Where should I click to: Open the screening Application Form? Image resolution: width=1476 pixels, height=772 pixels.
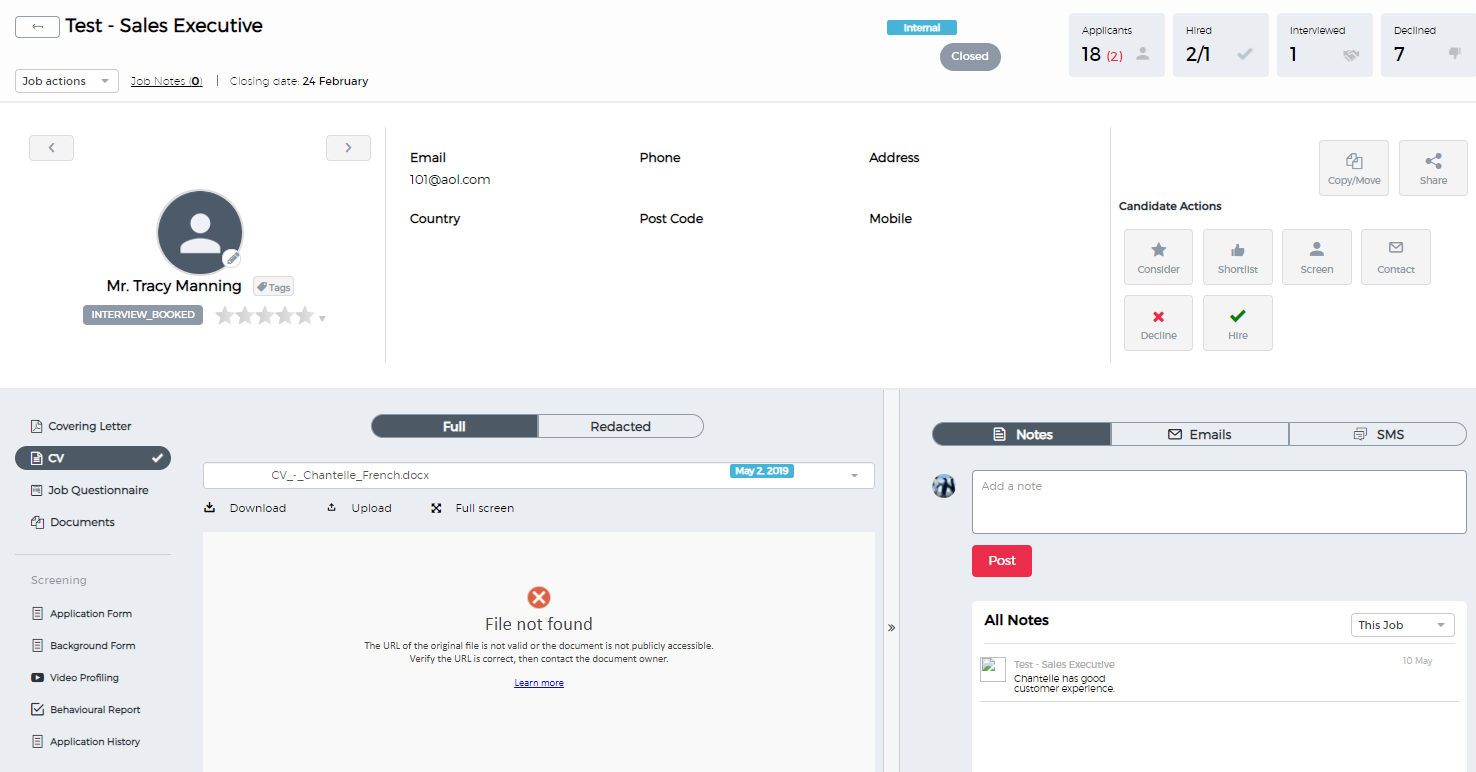click(x=82, y=614)
